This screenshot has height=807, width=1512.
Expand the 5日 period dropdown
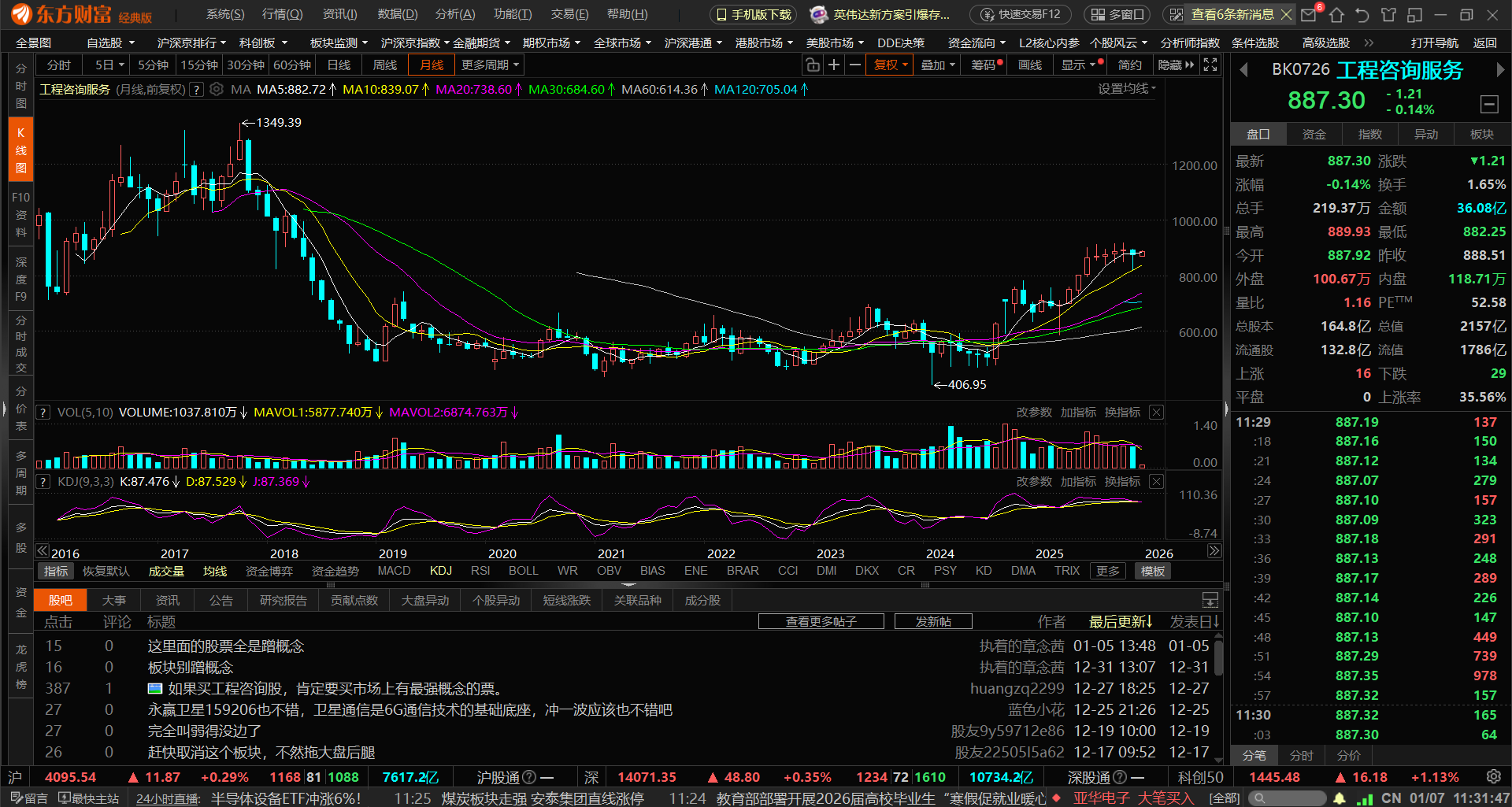coord(109,65)
